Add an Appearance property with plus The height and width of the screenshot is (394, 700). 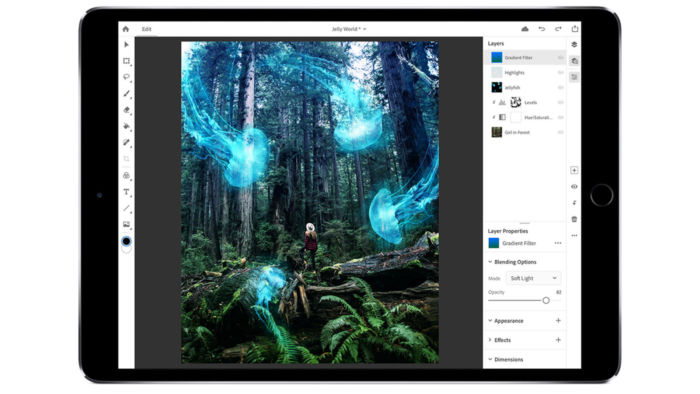pos(558,320)
